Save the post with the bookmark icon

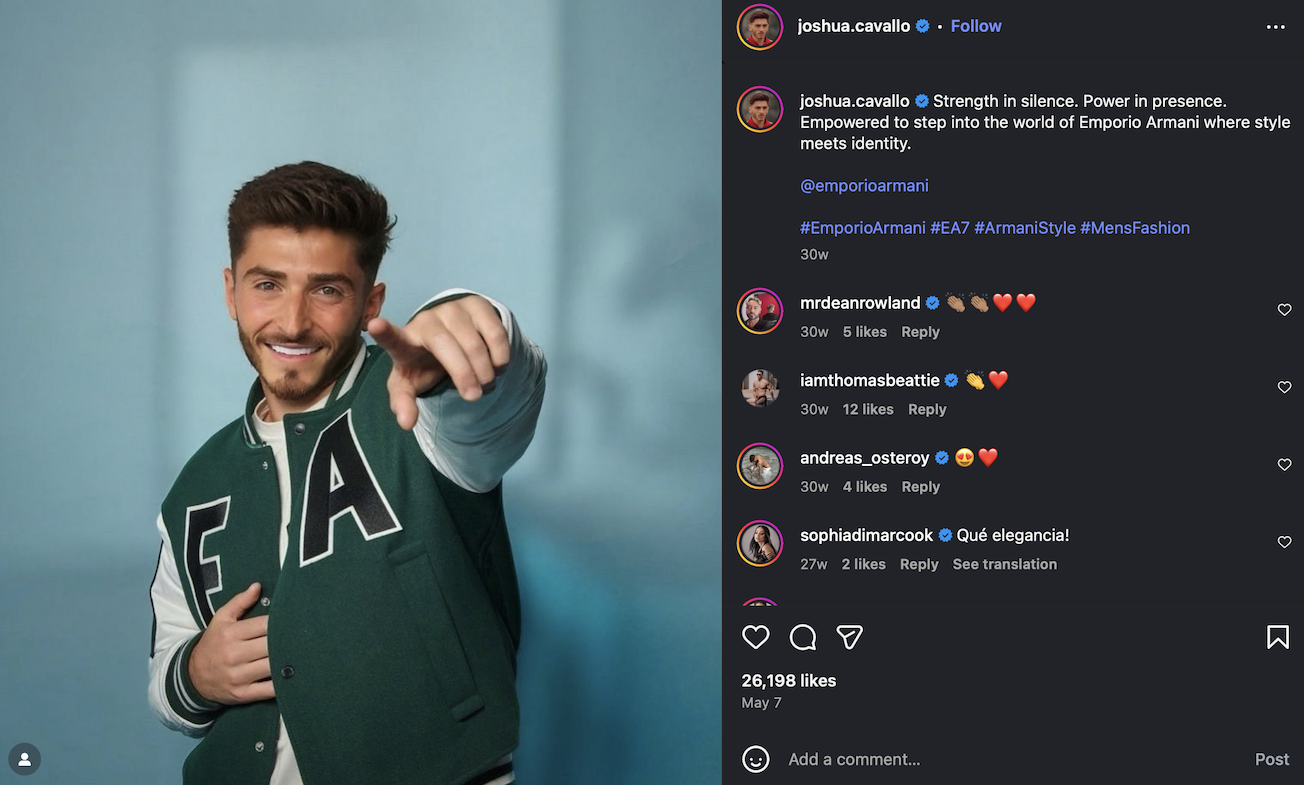(x=1277, y=637)
